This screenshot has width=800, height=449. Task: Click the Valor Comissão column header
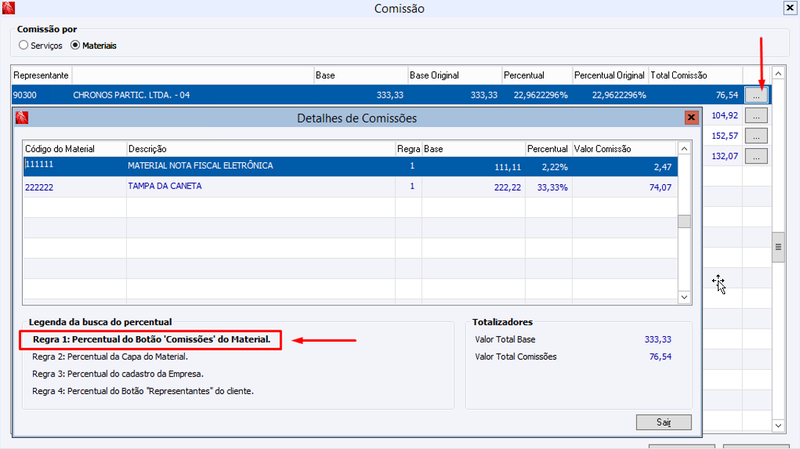(625, 149)
